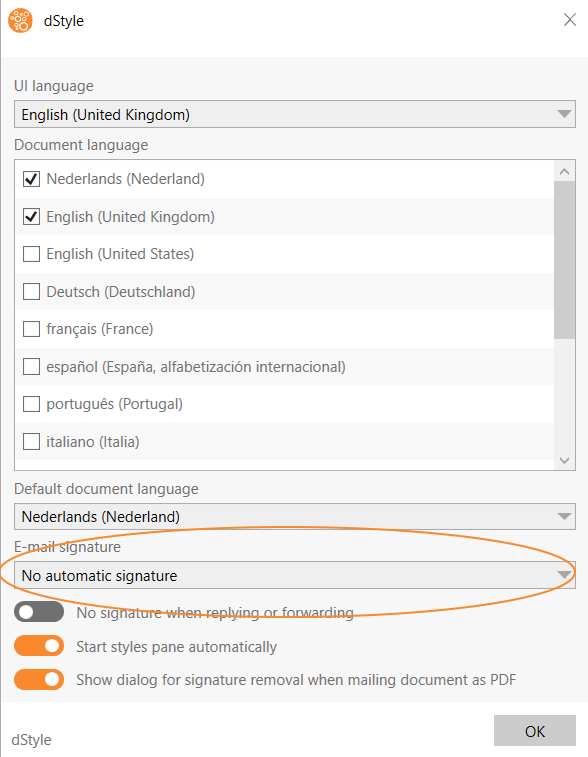
Task: Disable Start styles pane automatically toggle
Action: [39, 646]
